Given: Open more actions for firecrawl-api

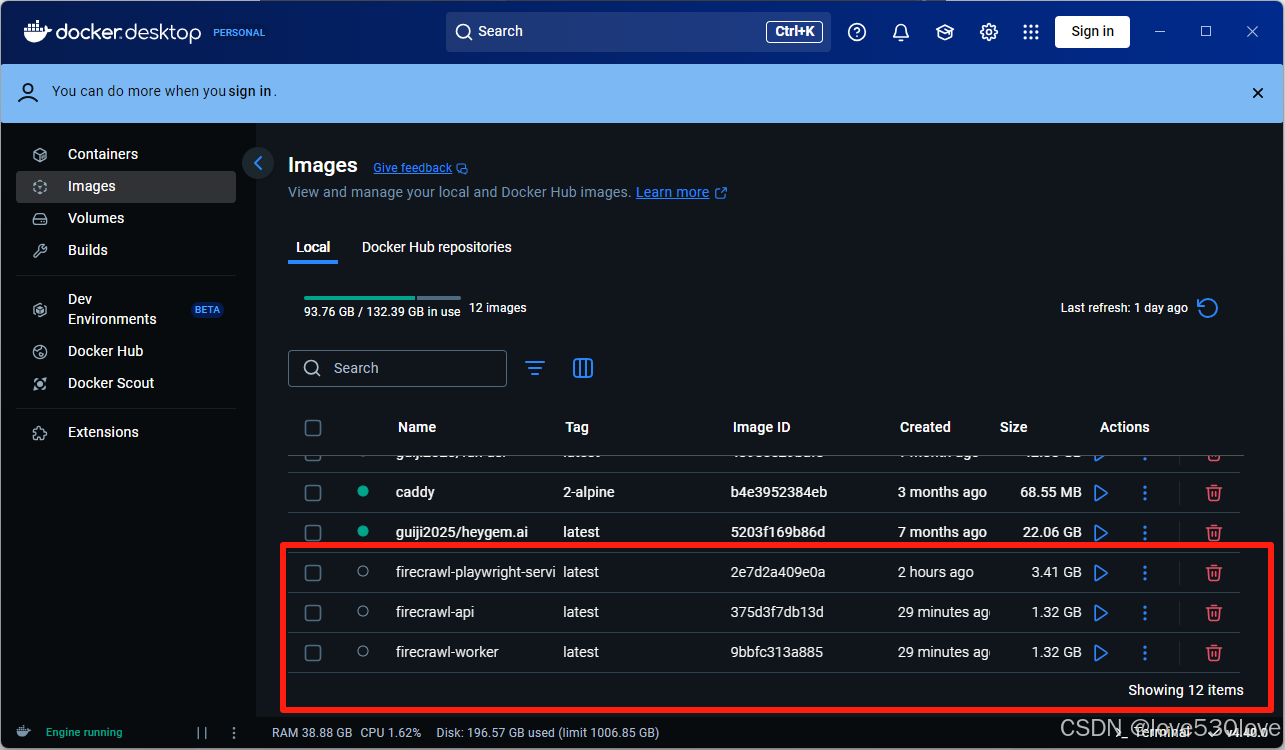Looking at the screenshot, I should 1145,613.
